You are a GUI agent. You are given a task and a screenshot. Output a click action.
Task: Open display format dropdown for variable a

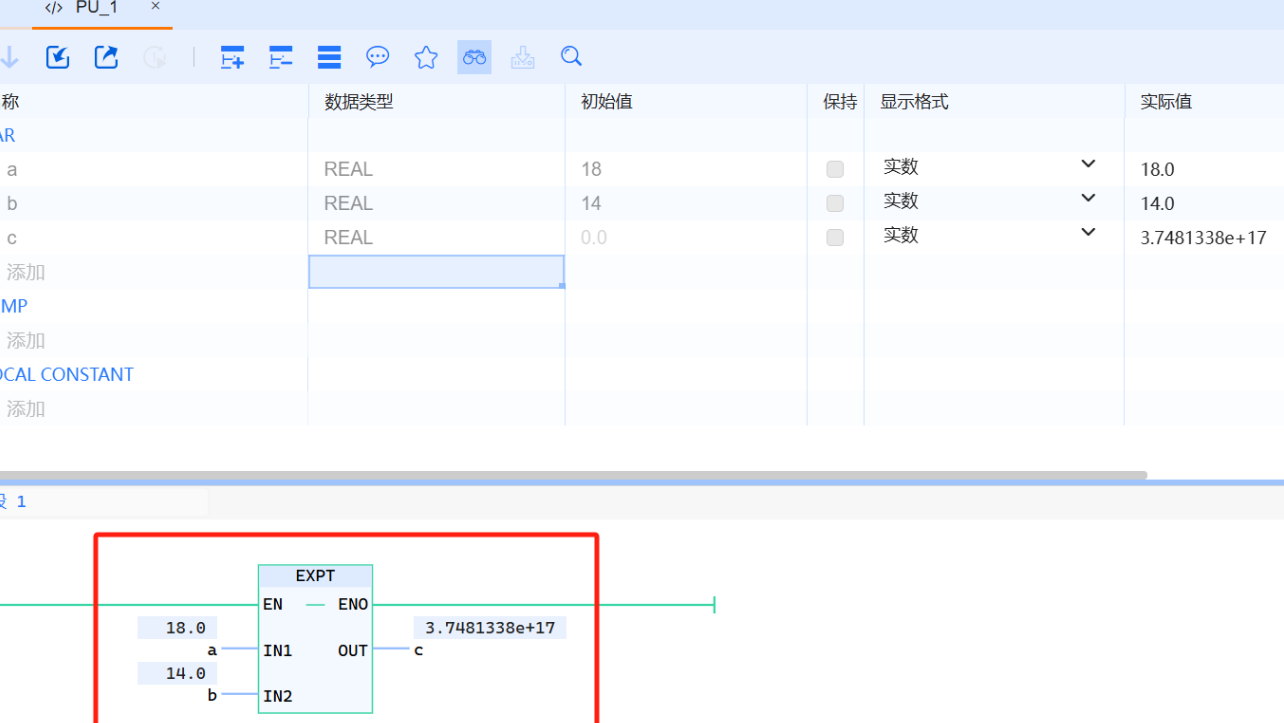[x=1088, y=165]
